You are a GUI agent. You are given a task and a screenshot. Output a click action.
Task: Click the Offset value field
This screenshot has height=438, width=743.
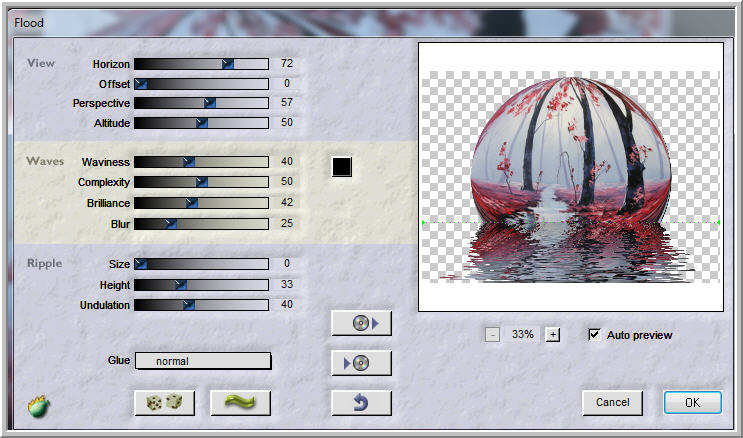(x=287, y=83)
